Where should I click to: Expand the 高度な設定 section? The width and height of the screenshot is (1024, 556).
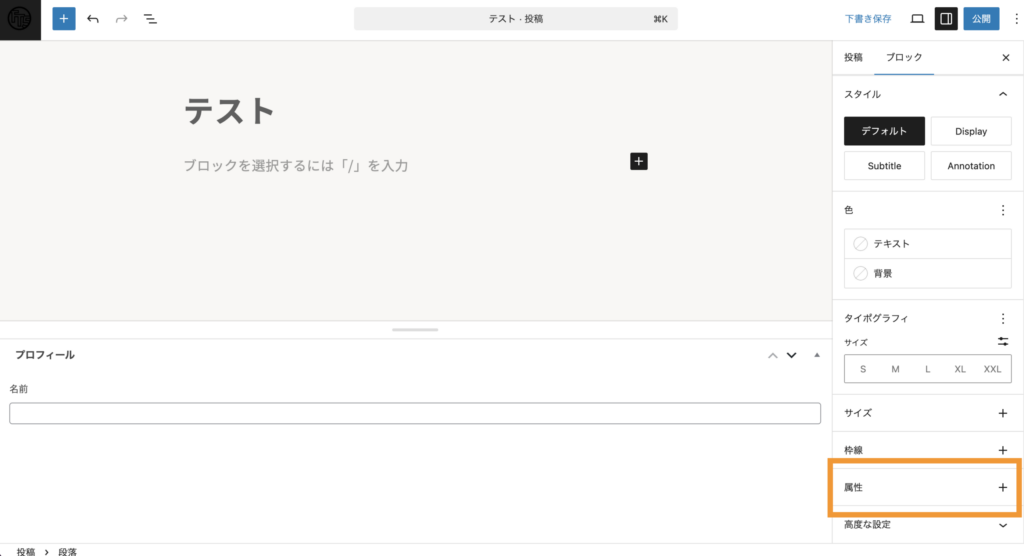pyautogui.click(x=927, y=525)
